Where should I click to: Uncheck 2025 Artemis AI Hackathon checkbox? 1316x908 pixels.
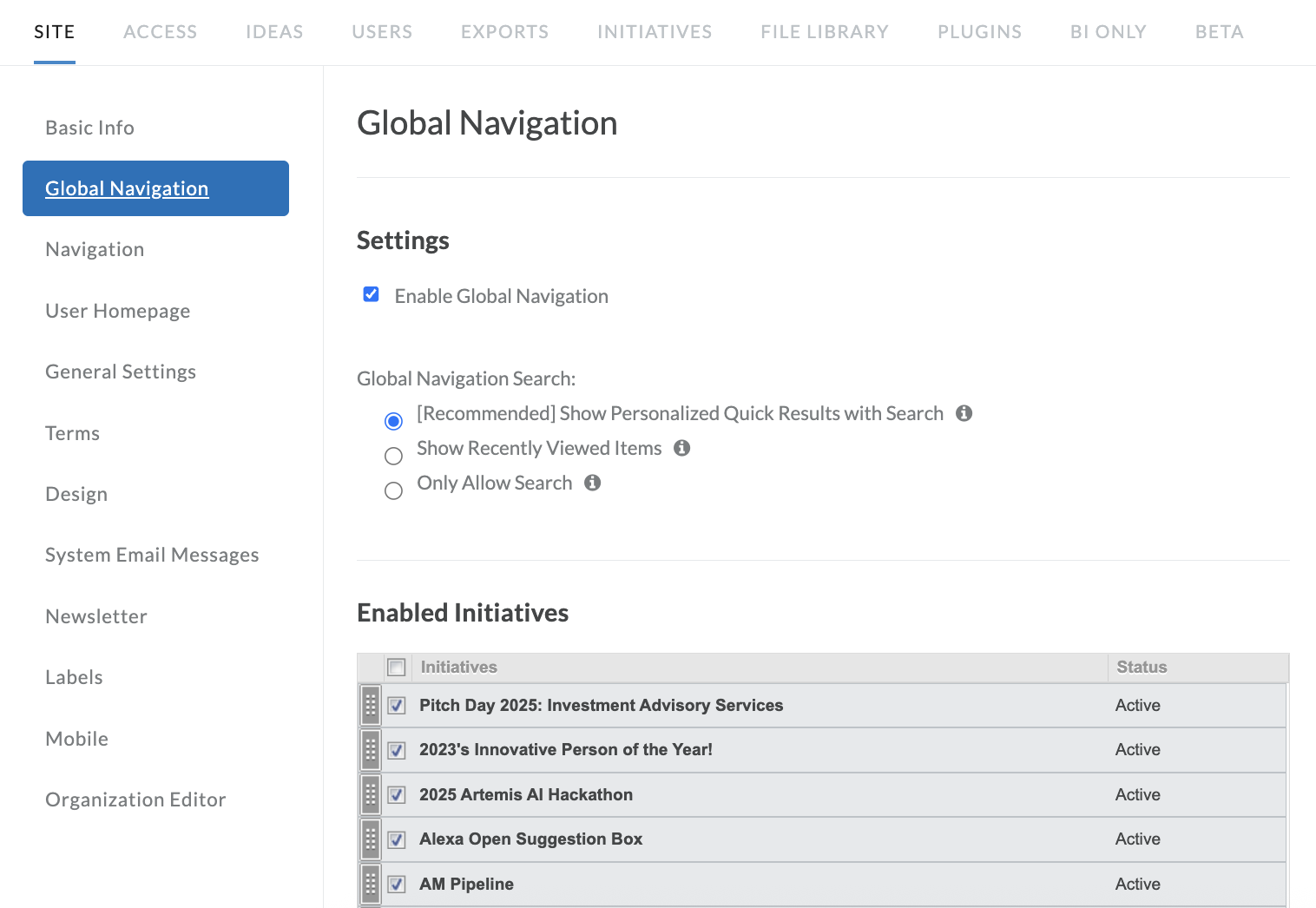tap(397, 795)
